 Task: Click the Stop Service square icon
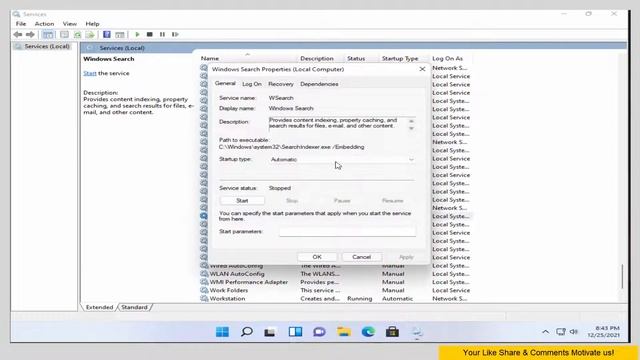[x=150, y=35]
